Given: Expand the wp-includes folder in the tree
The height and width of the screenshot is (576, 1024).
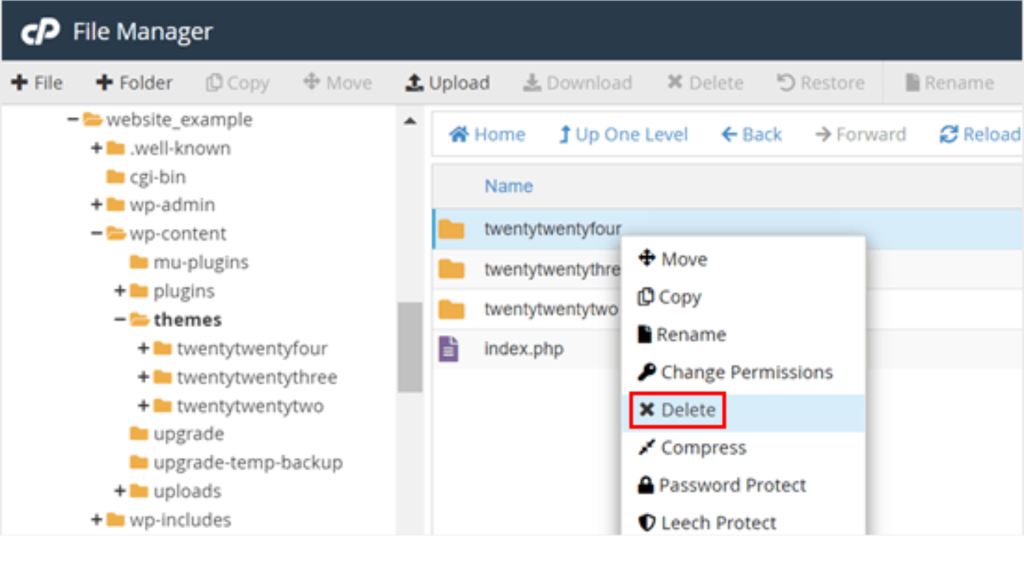Looking at the screenshot, I should pos(97,520).
